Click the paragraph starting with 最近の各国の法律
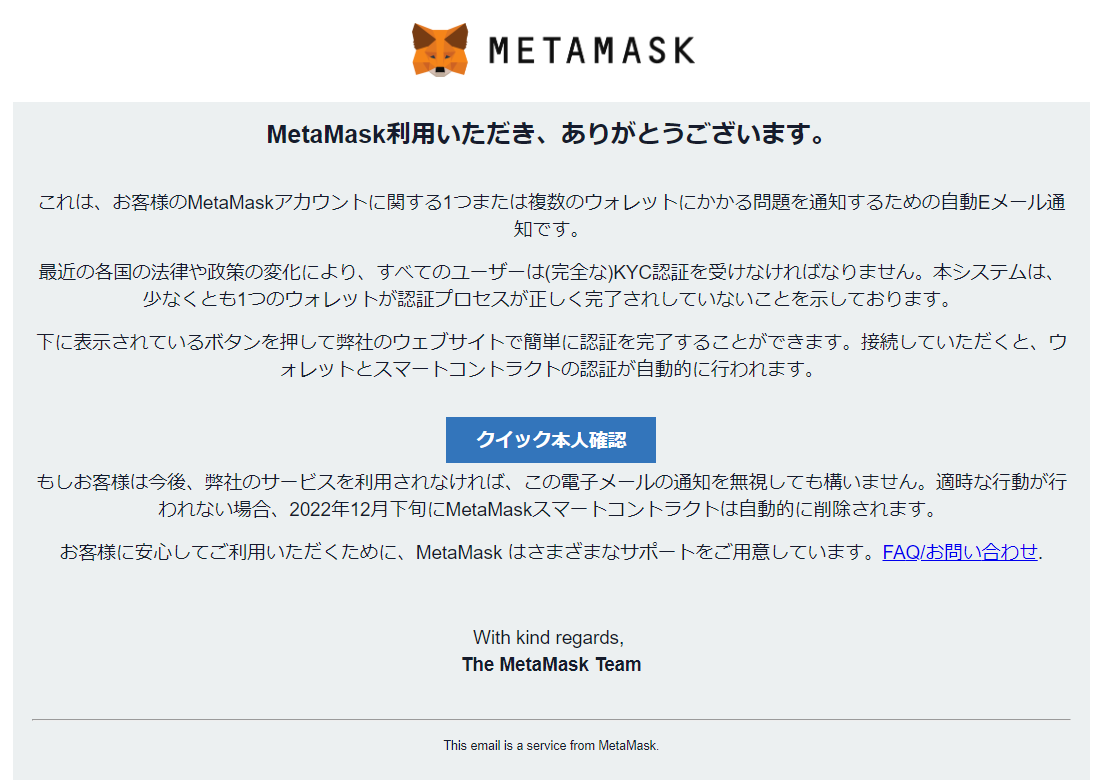The image size is (1110, 782). (x=546, y=285)
